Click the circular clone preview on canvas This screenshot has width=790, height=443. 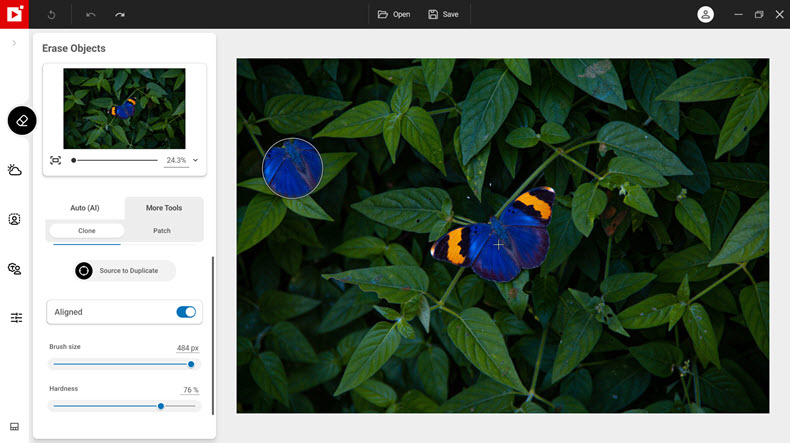pos(292,168)
